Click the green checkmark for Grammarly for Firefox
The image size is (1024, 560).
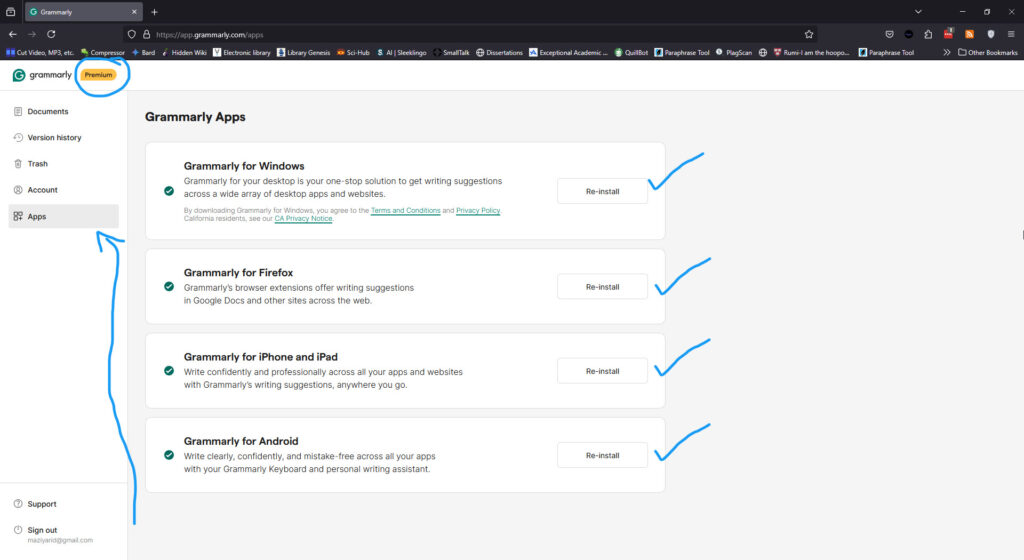(x=169, y=287)
